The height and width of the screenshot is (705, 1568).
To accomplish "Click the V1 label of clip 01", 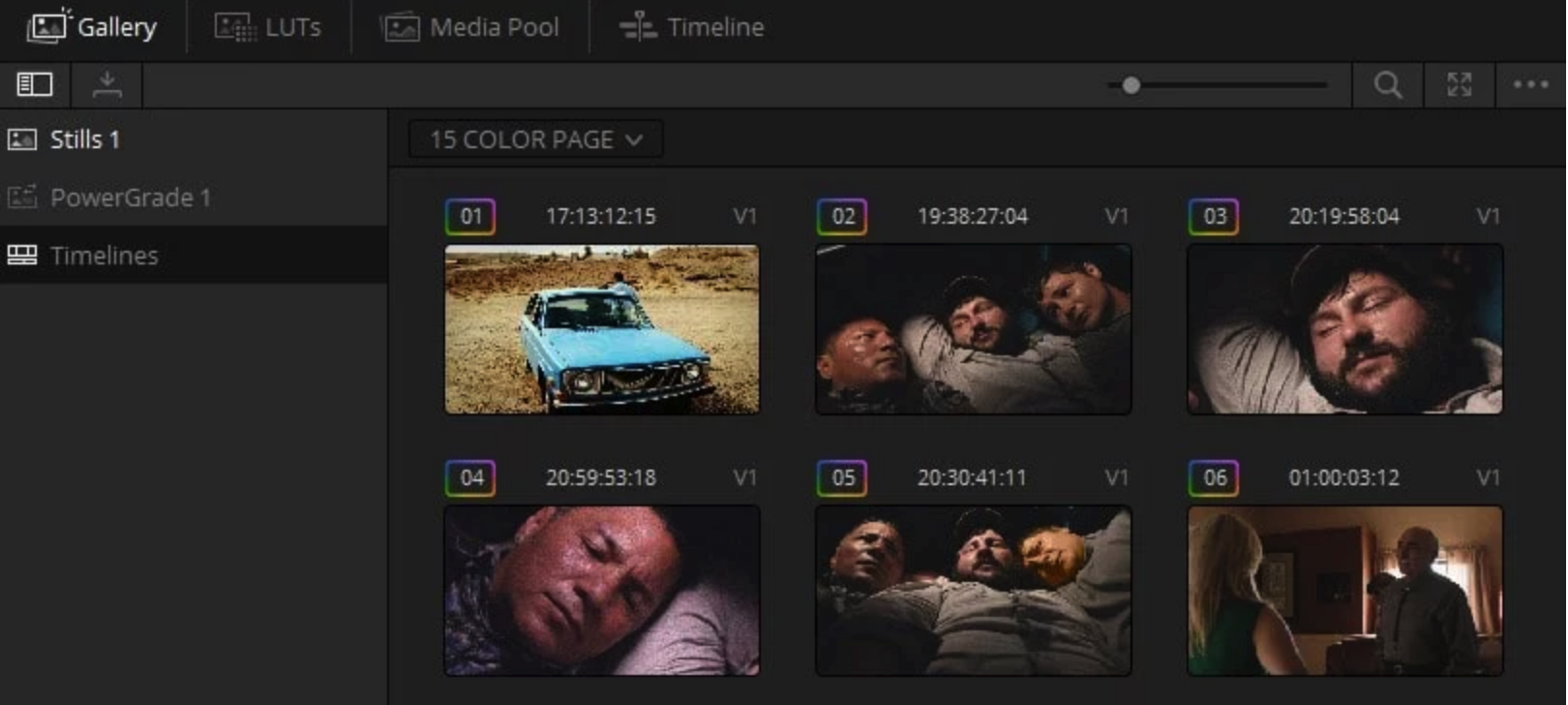I will click(744, 216).
